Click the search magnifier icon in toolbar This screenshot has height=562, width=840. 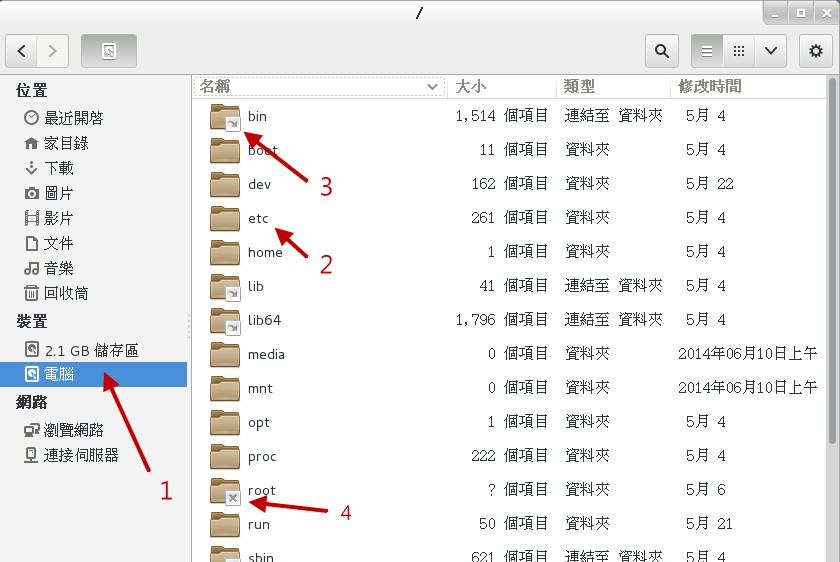(x=661, y=51)
